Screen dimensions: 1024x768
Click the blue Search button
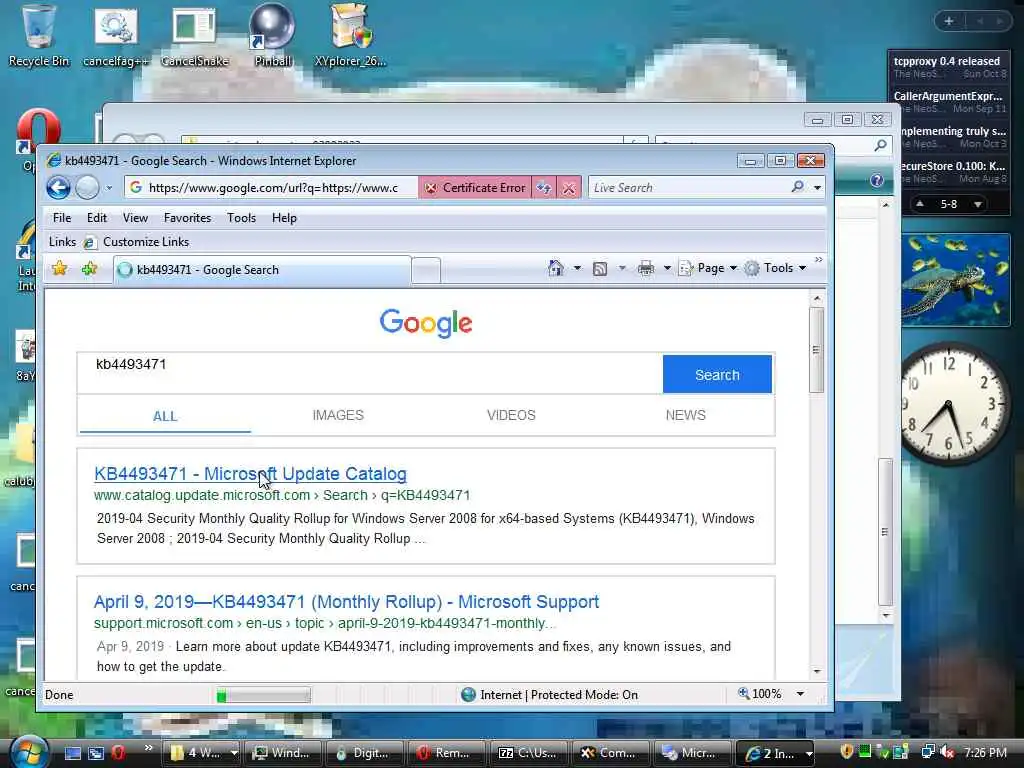(x=717, y=374)
